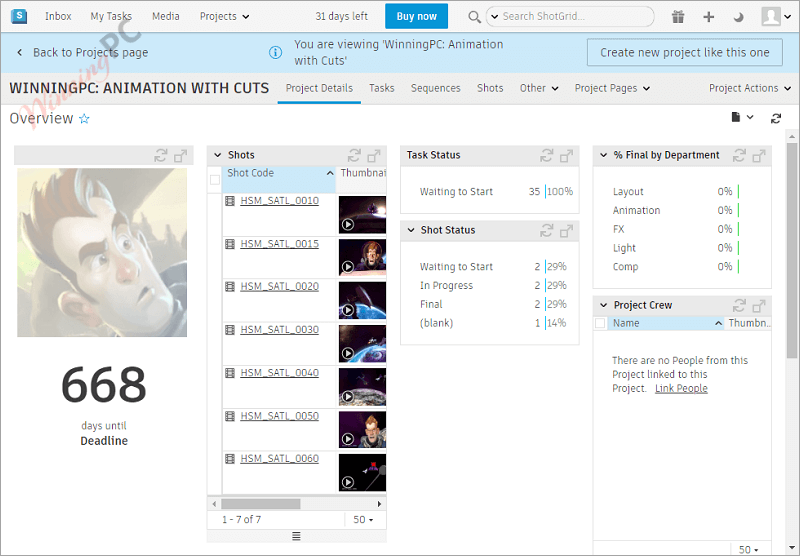The width and height of the screenshot is (800, 556).
Task: Toggle dark mode moon icon
Action: pos(738,17)
